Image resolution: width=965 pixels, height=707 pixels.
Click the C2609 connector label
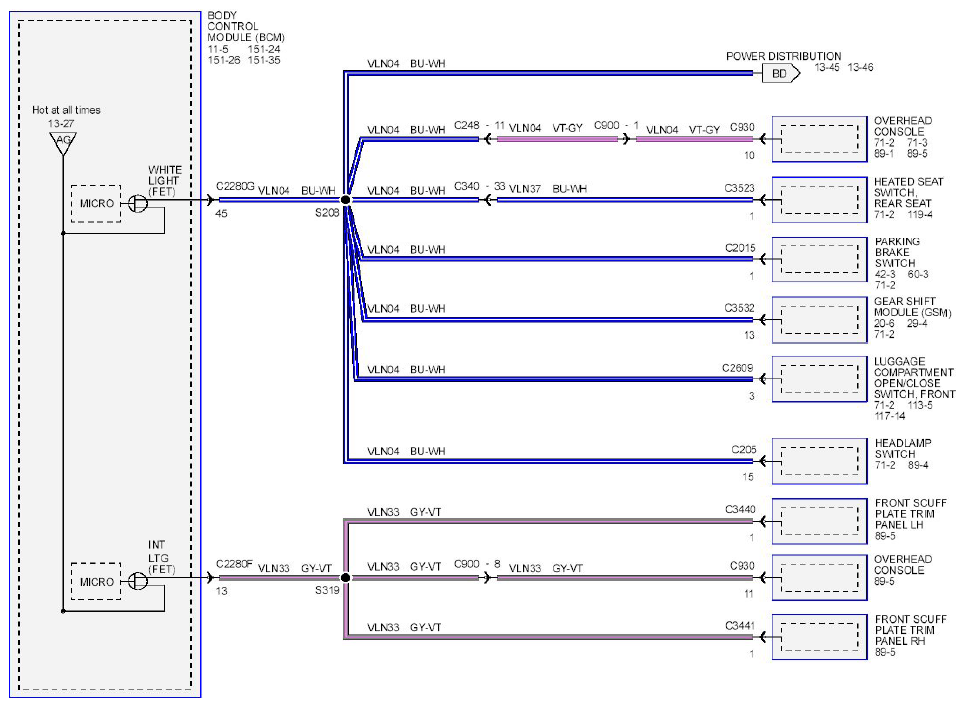point(737,368)
